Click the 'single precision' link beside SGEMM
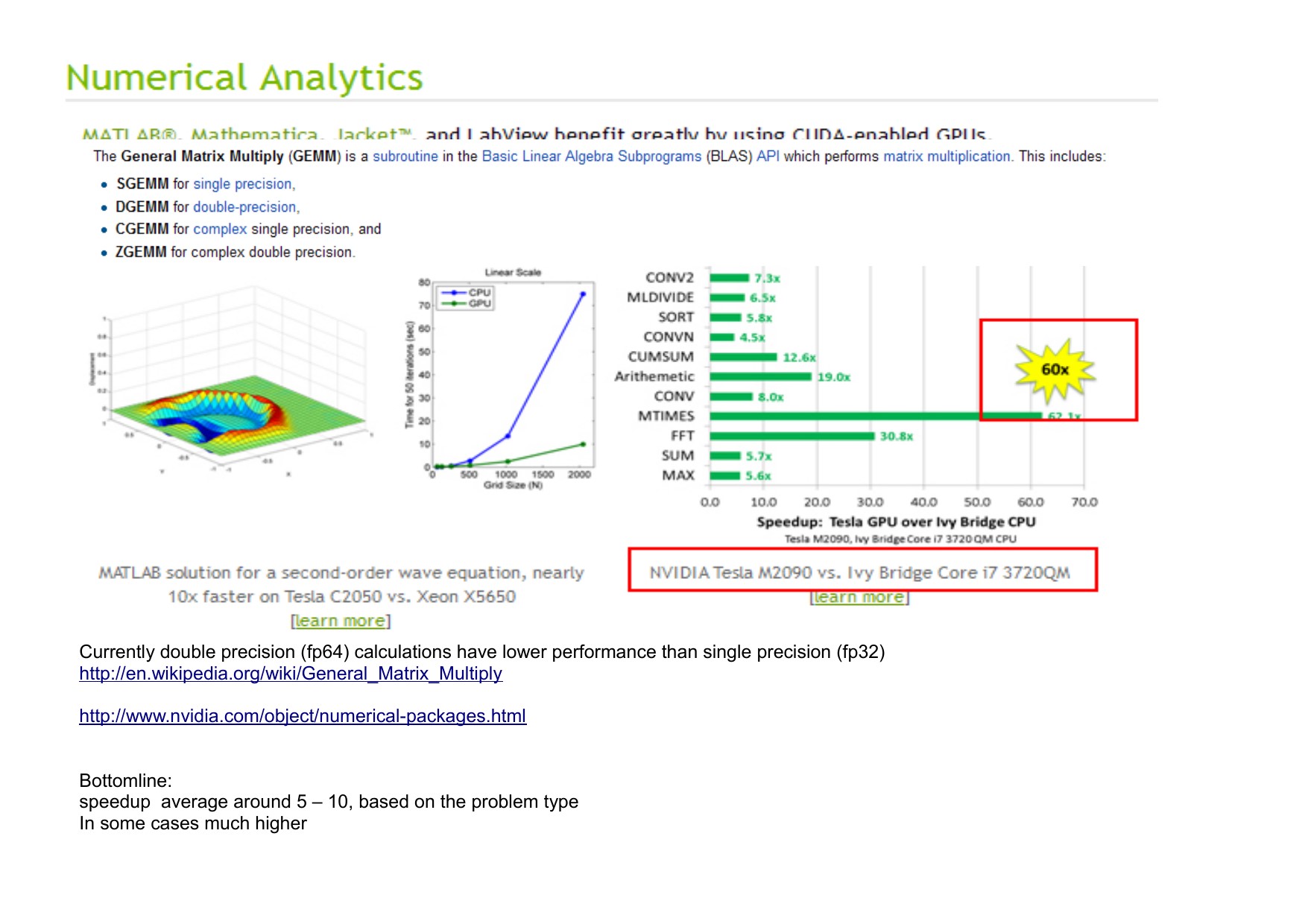 [x=242, y=184]
